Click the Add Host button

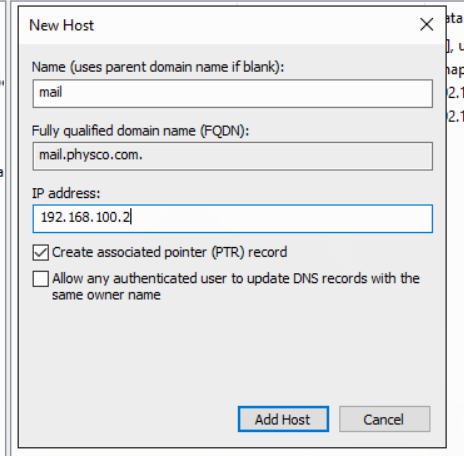283,419
